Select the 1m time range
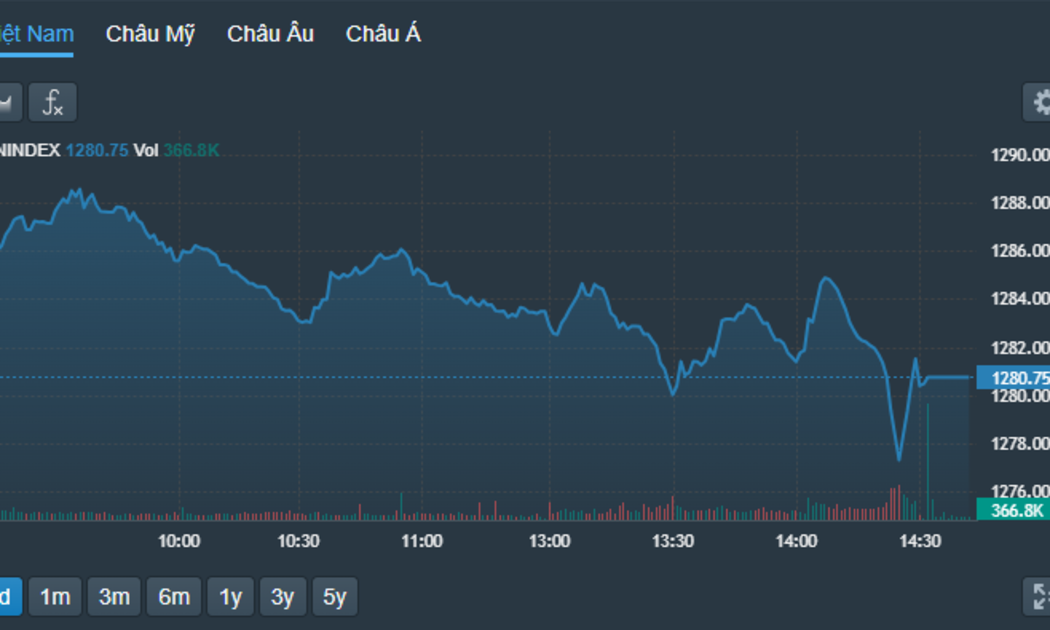1050x630 pixels. tap(55, 596)
